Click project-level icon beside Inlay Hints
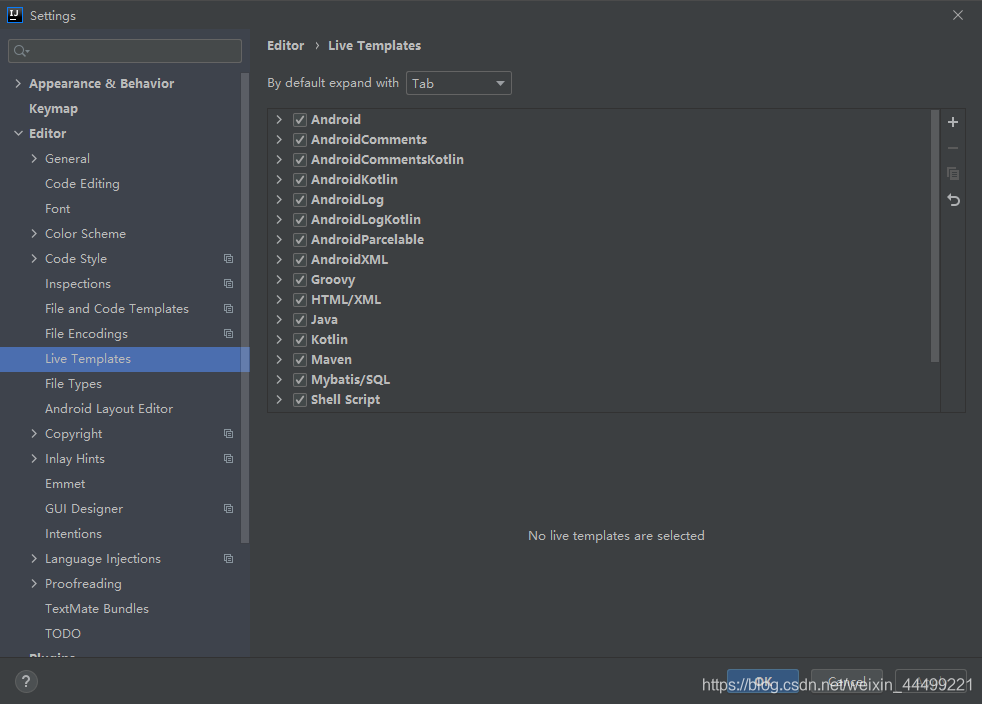 (x=229, y=458)
